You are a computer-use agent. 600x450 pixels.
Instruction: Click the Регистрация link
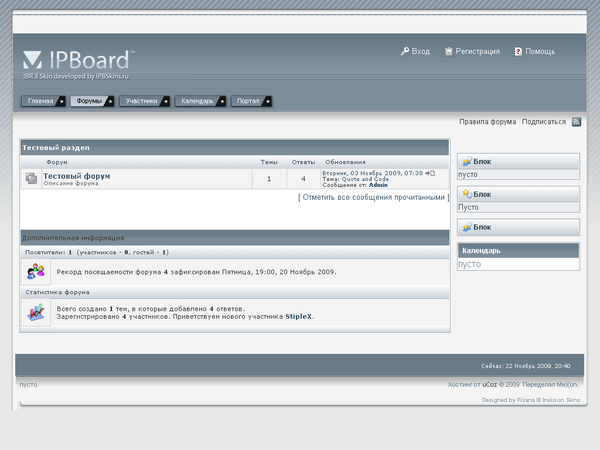point(478,51)
